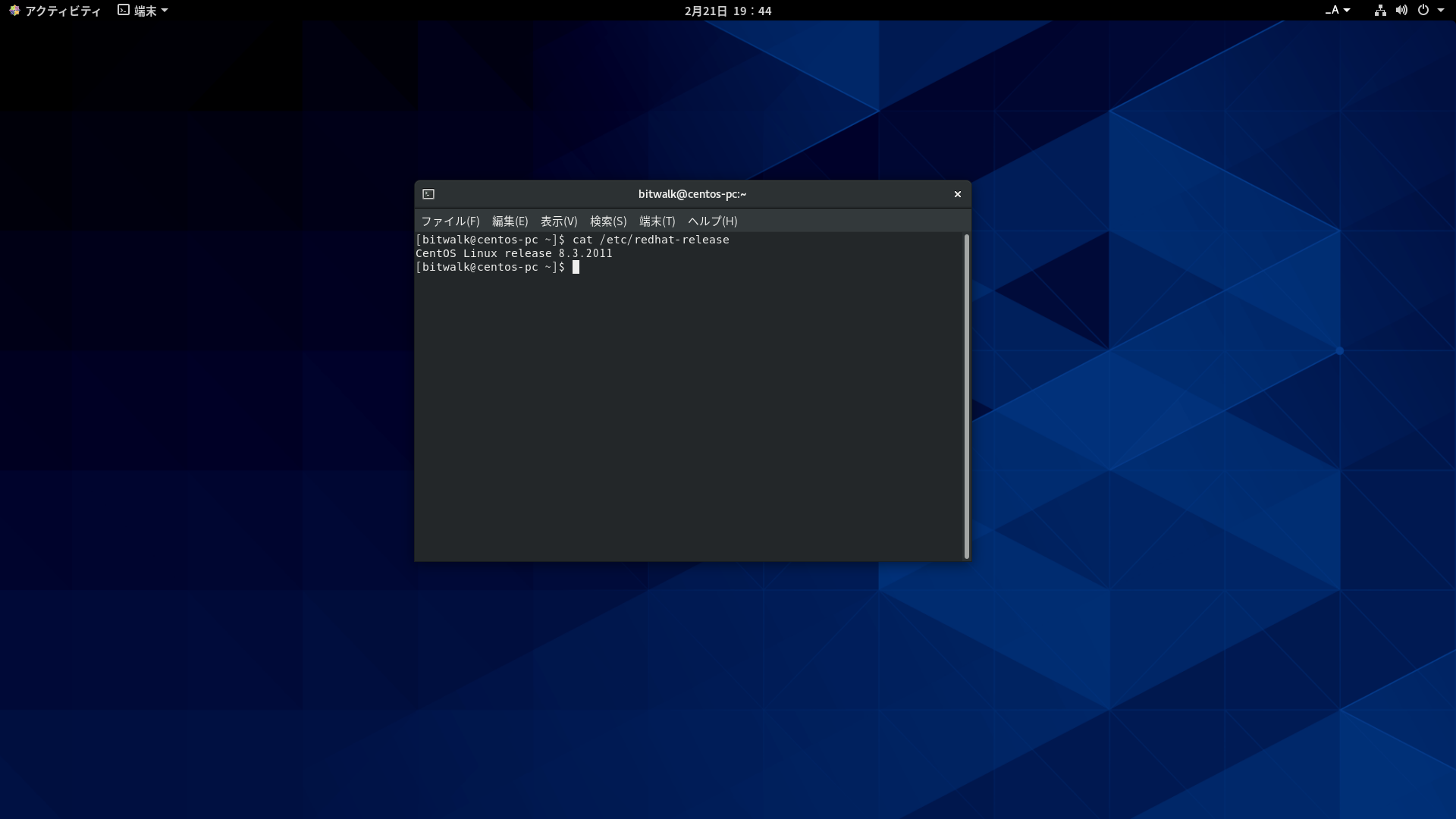Open the 編集(E) menu
The height and width of the screenshot is (819, 1456).
510,221
